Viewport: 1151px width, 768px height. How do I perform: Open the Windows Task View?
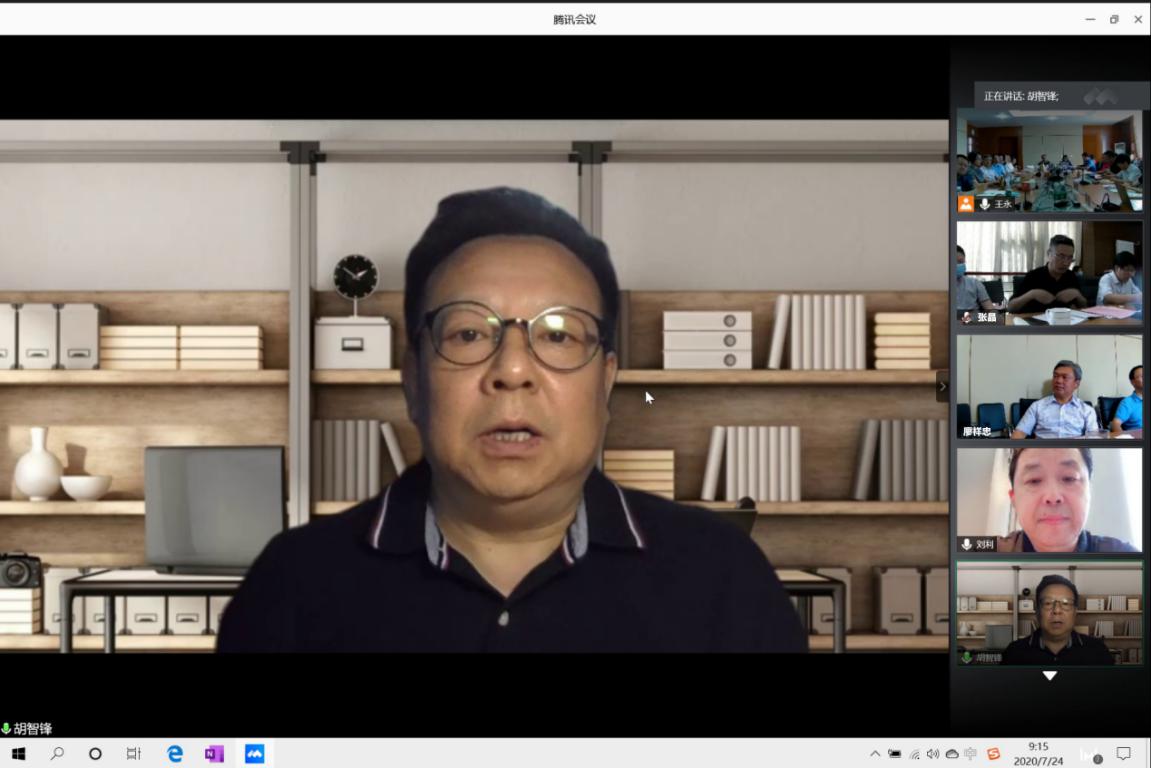pyautogui.click(x=134, y=754)
